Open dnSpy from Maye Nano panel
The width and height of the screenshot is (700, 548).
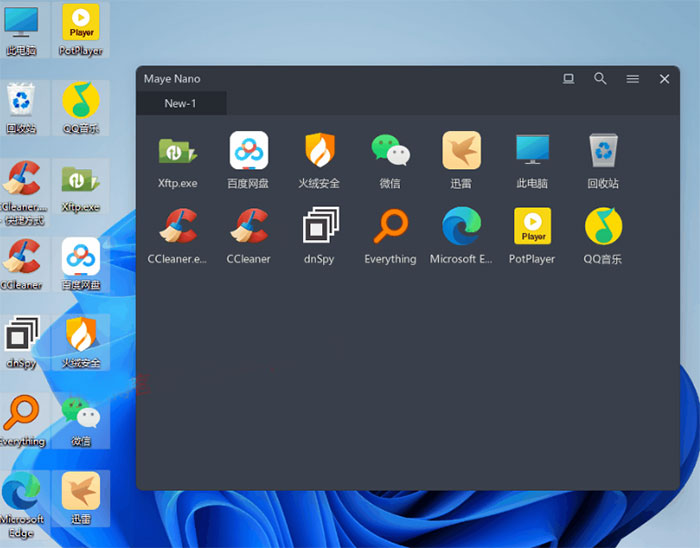(319, 236)
